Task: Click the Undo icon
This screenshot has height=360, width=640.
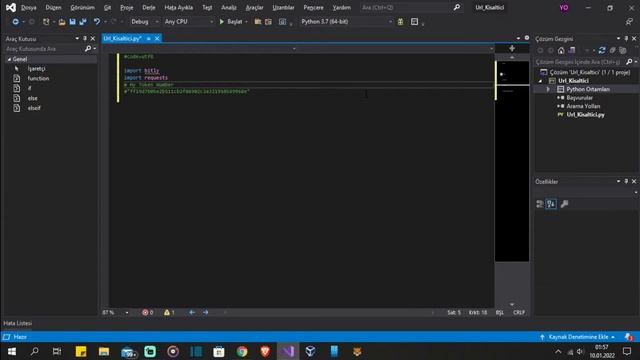Action: tap(96, 22)
